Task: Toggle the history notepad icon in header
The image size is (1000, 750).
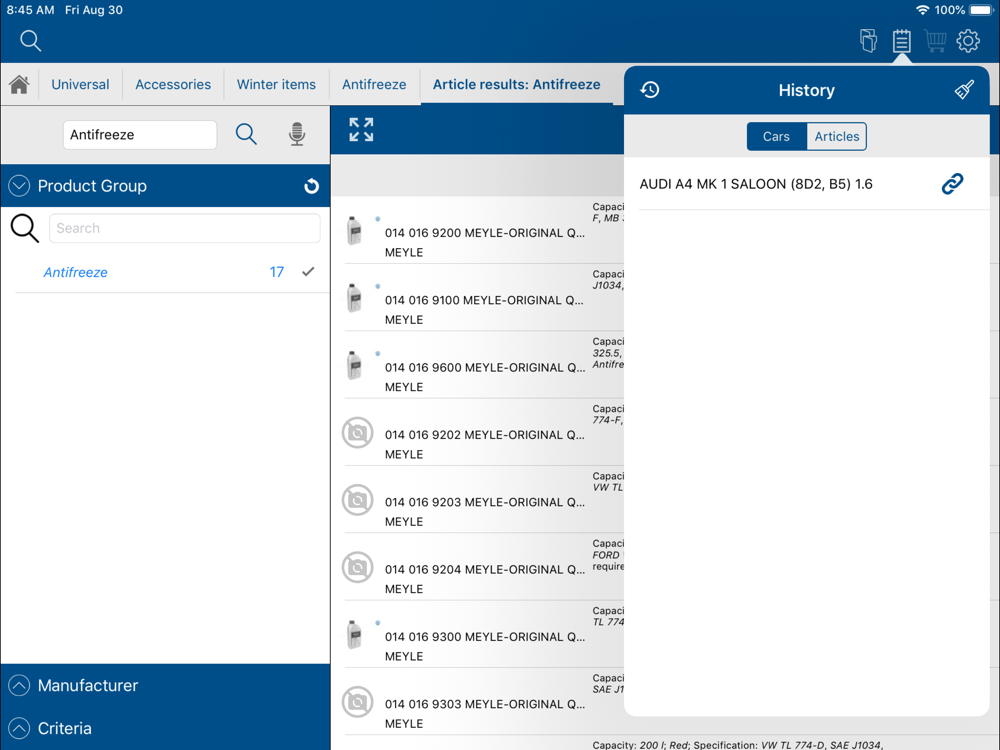Action: [901, 41]
